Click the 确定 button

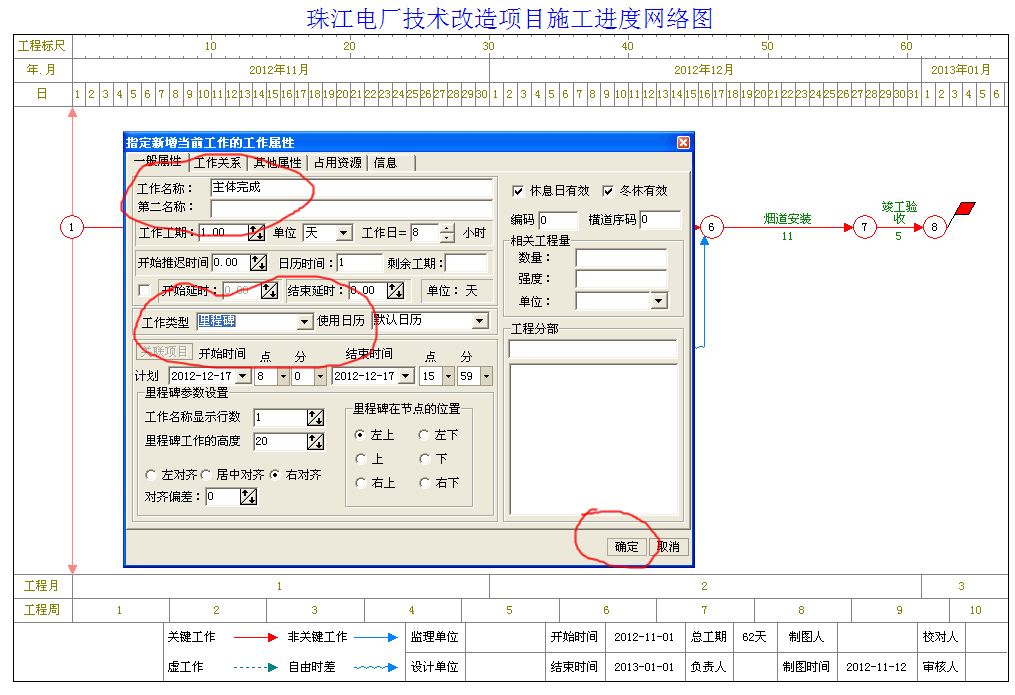point(626,547)
